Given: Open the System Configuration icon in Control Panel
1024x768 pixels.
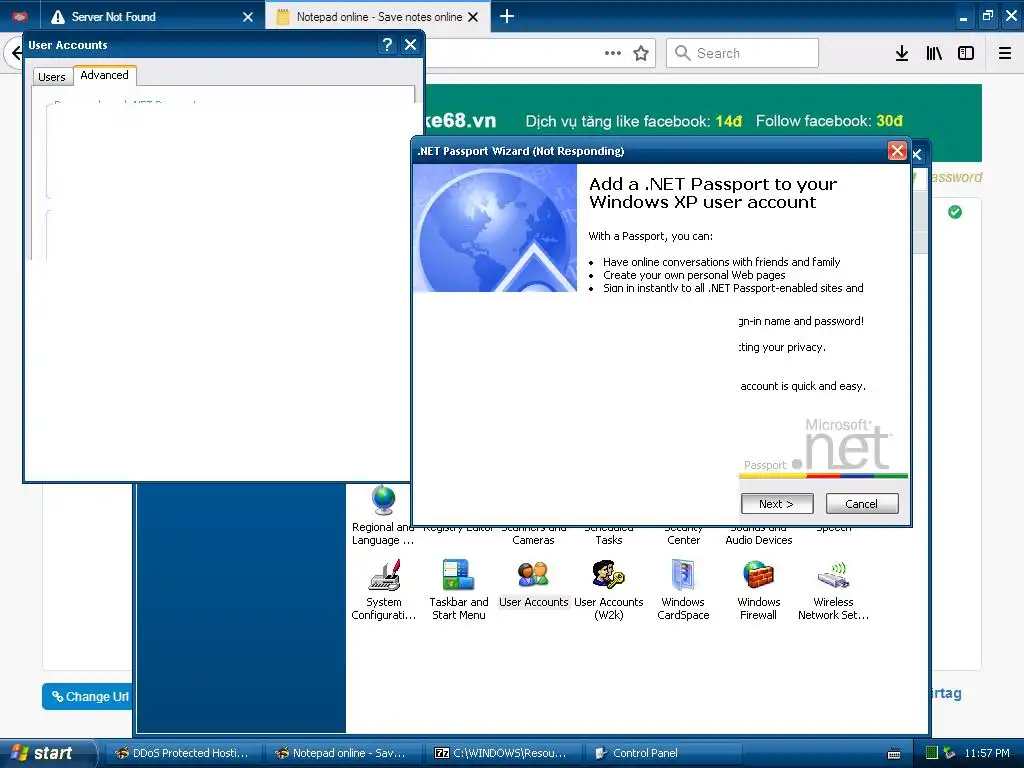Looking at the screenshot, I should (383, 590).
